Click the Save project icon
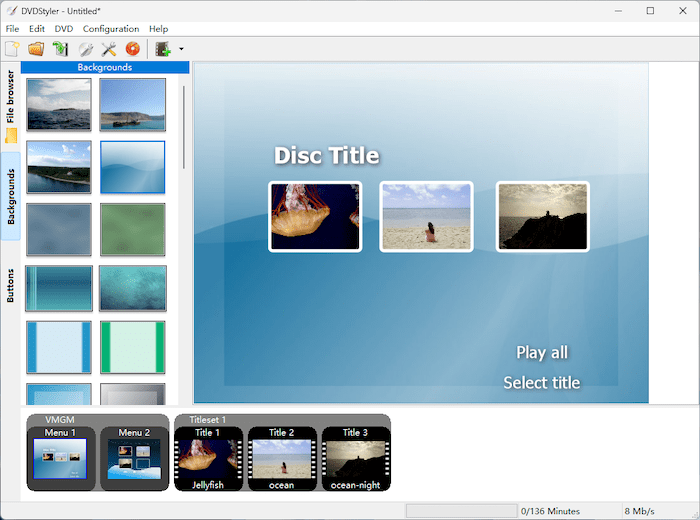 click(60, 48)
